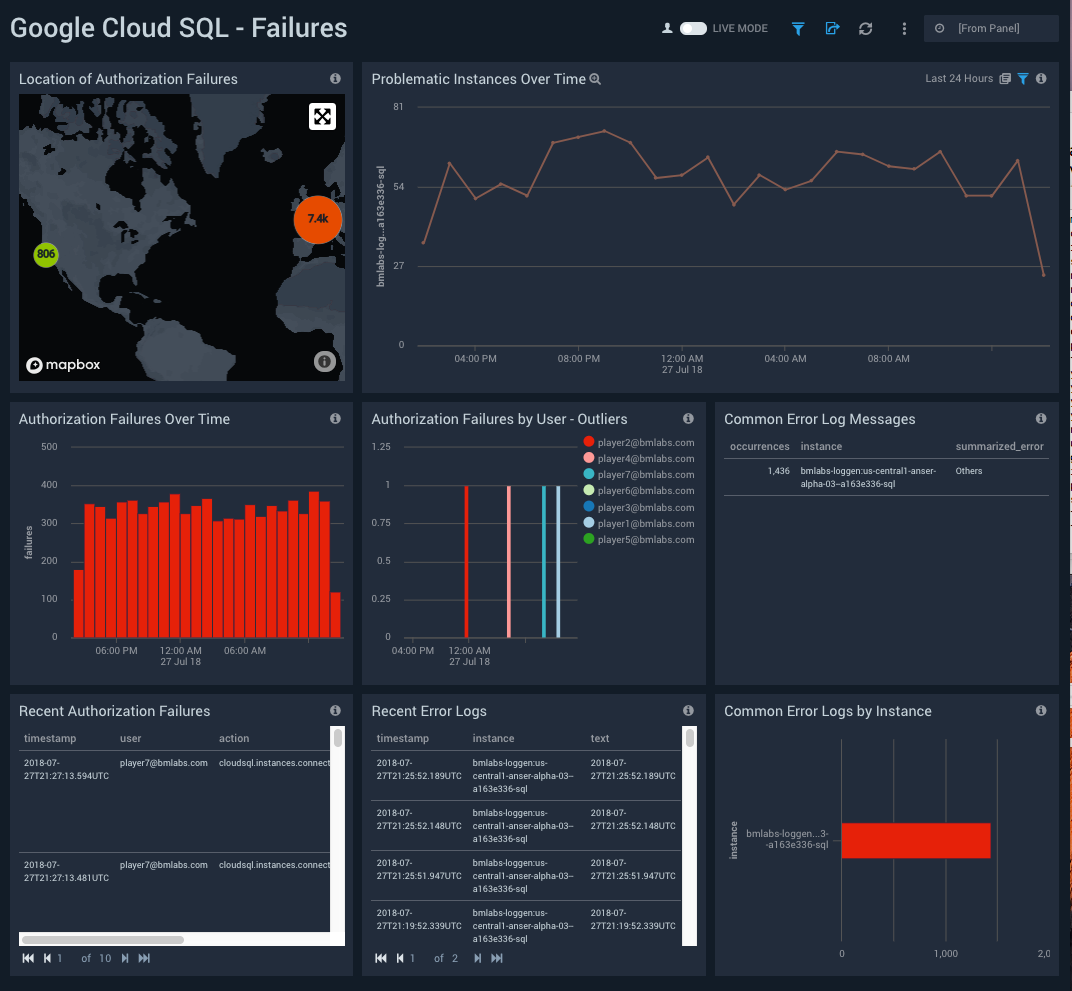1072x991 pixels.
Task: Open the [From Panel] time range selector
Action: (x=990, y=28)
